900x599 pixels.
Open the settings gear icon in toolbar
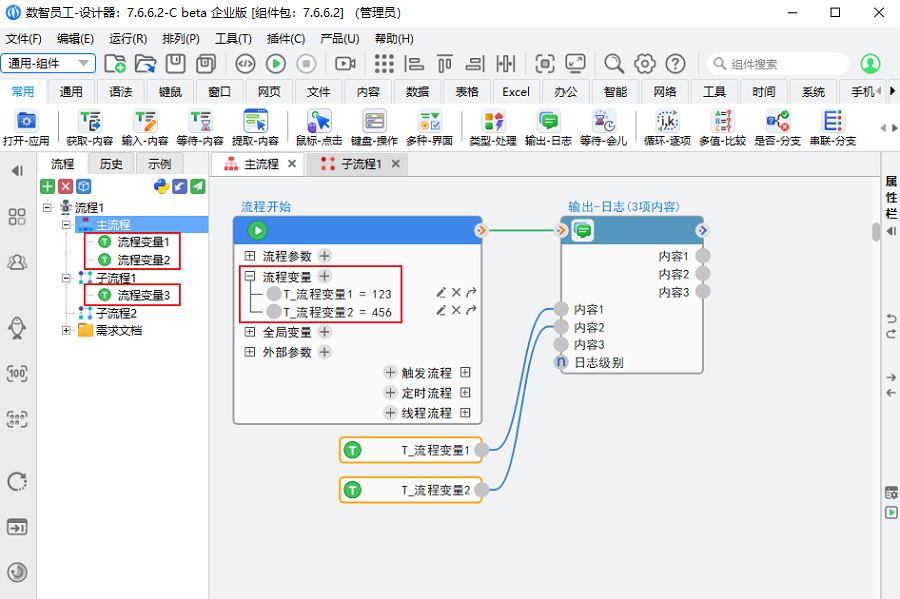[x=645, y=64]
